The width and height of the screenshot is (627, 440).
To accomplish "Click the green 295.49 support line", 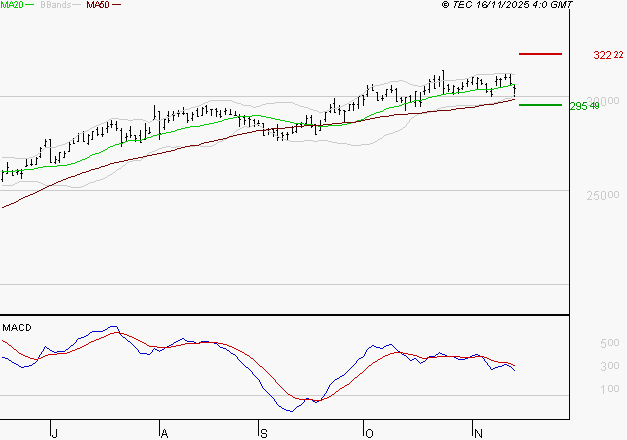I will coord(540,104).
